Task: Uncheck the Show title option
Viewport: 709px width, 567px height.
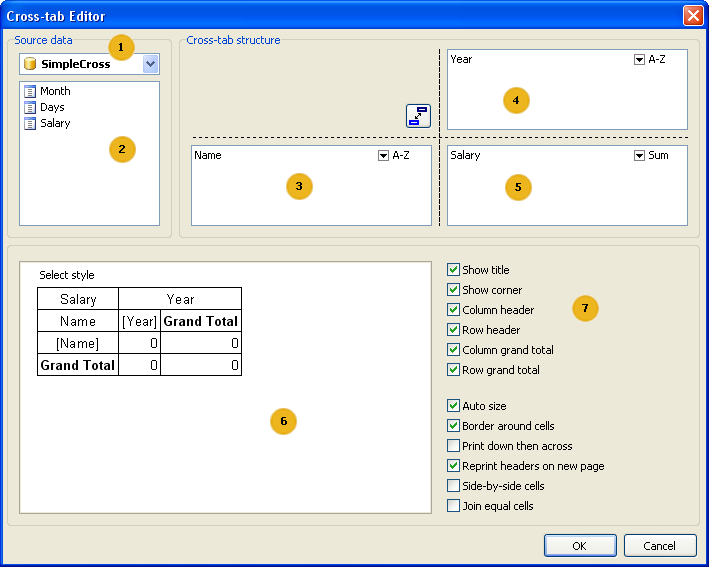Action: [x=454, y=270]
